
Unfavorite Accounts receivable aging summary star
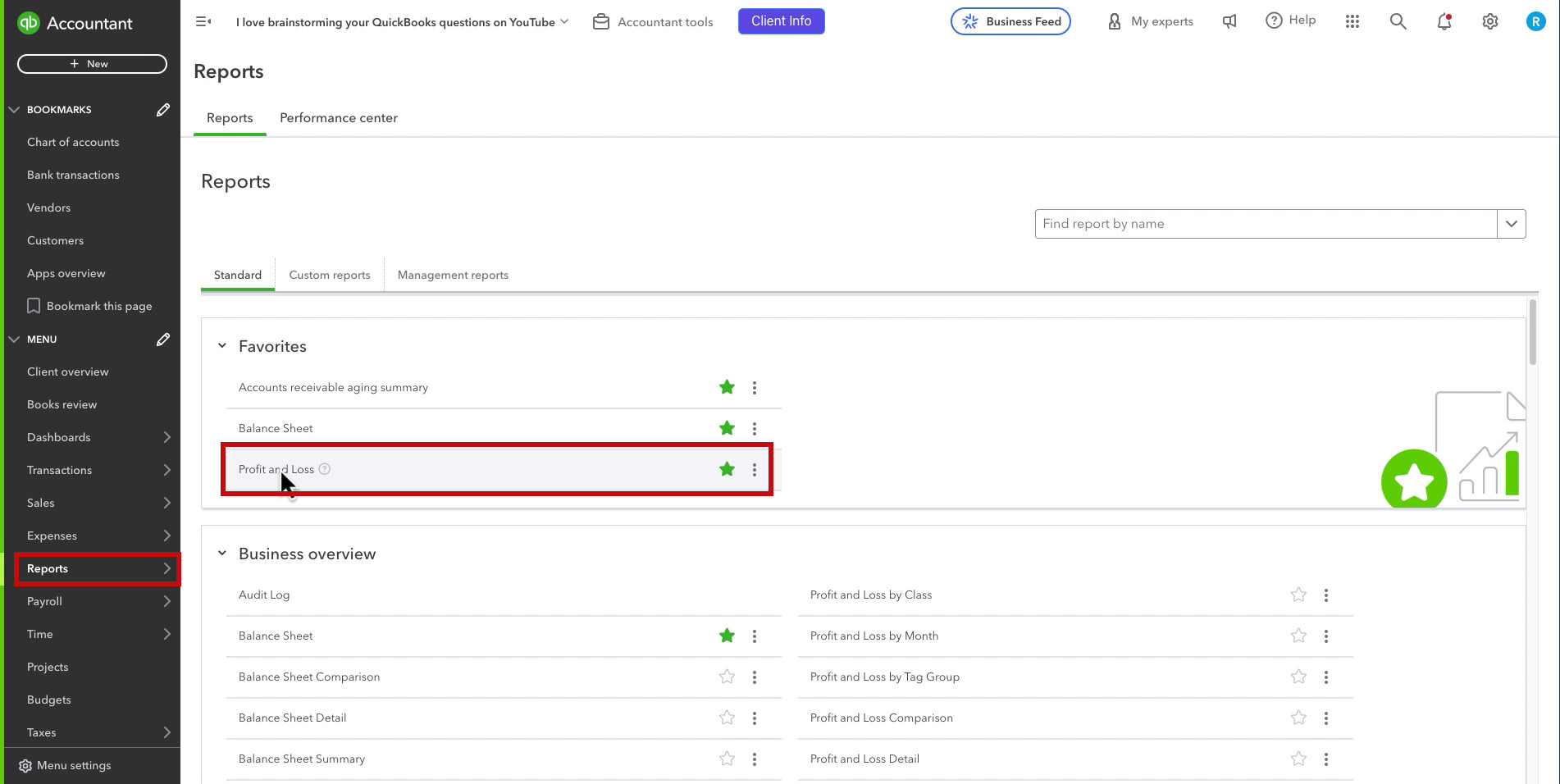727,387
